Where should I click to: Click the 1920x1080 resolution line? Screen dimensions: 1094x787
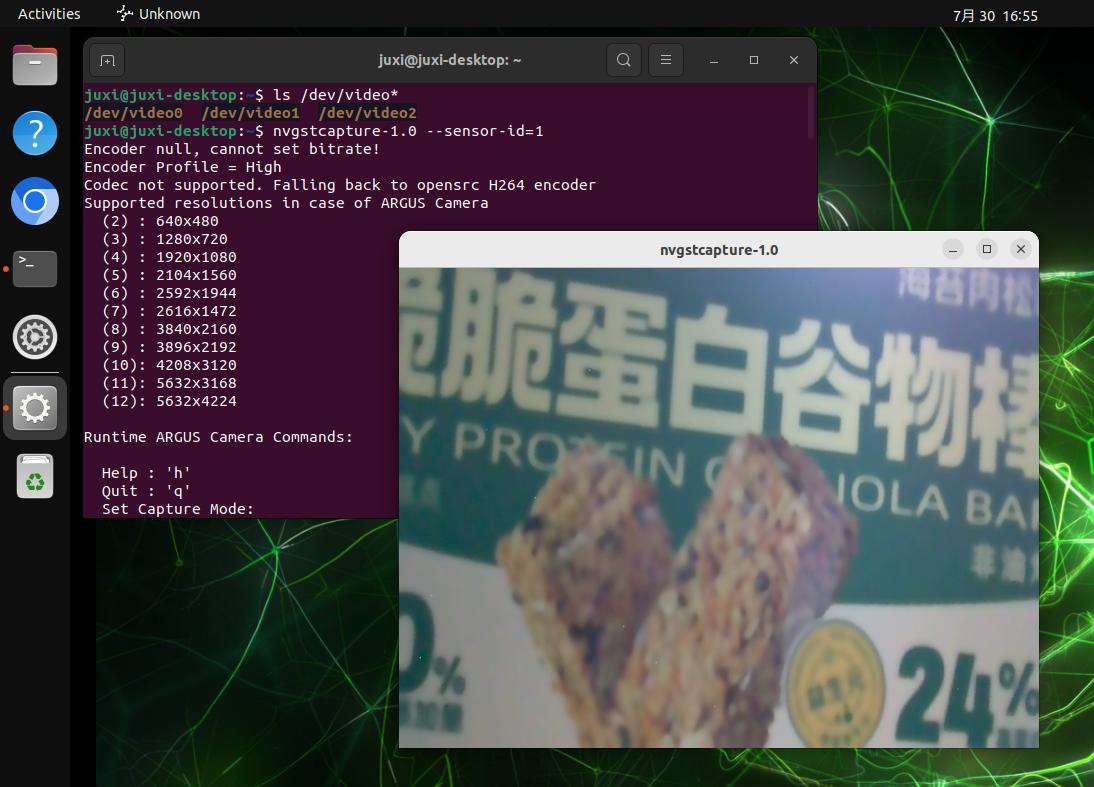click(x=169, y=257)
